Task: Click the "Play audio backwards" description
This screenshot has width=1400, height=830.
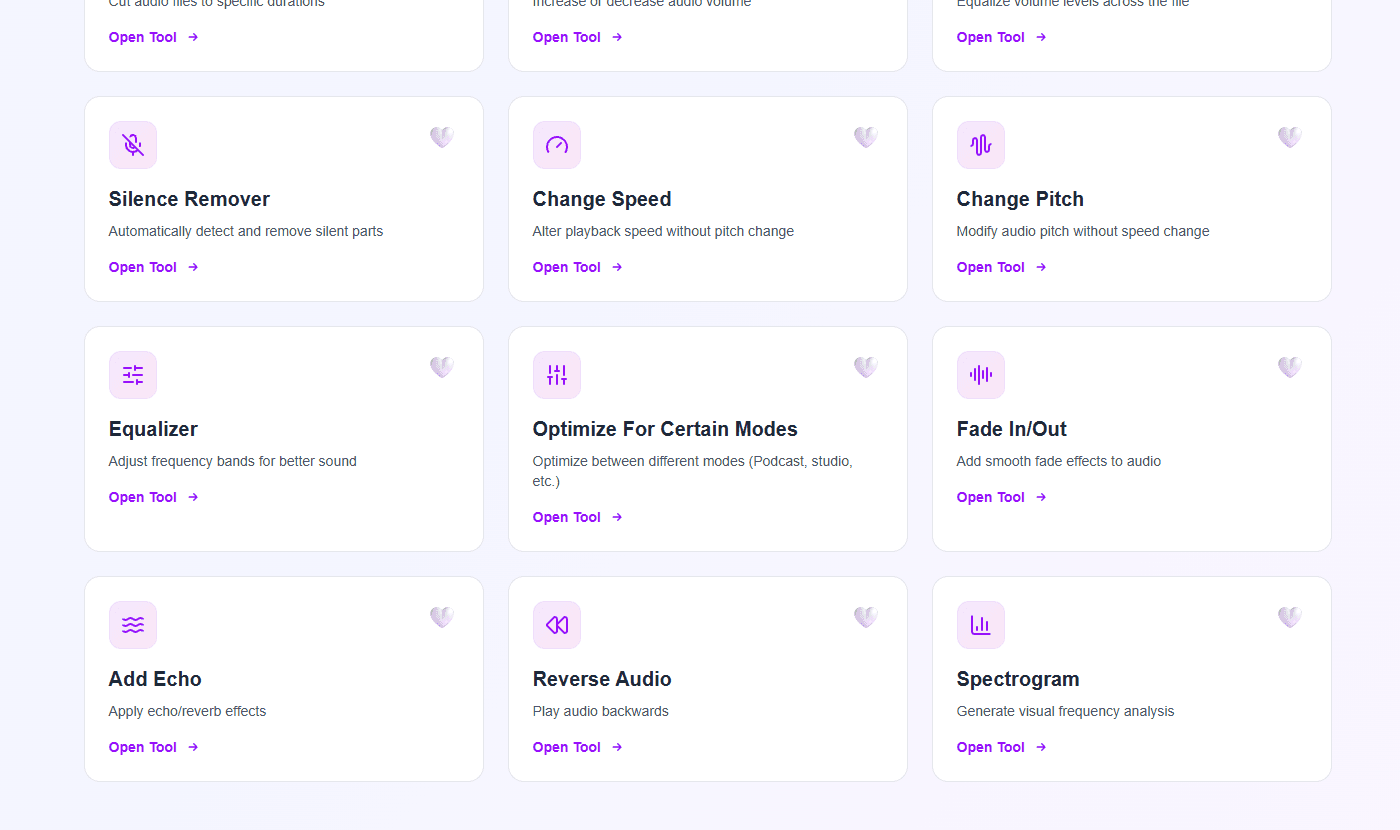Action: point(601,711)
